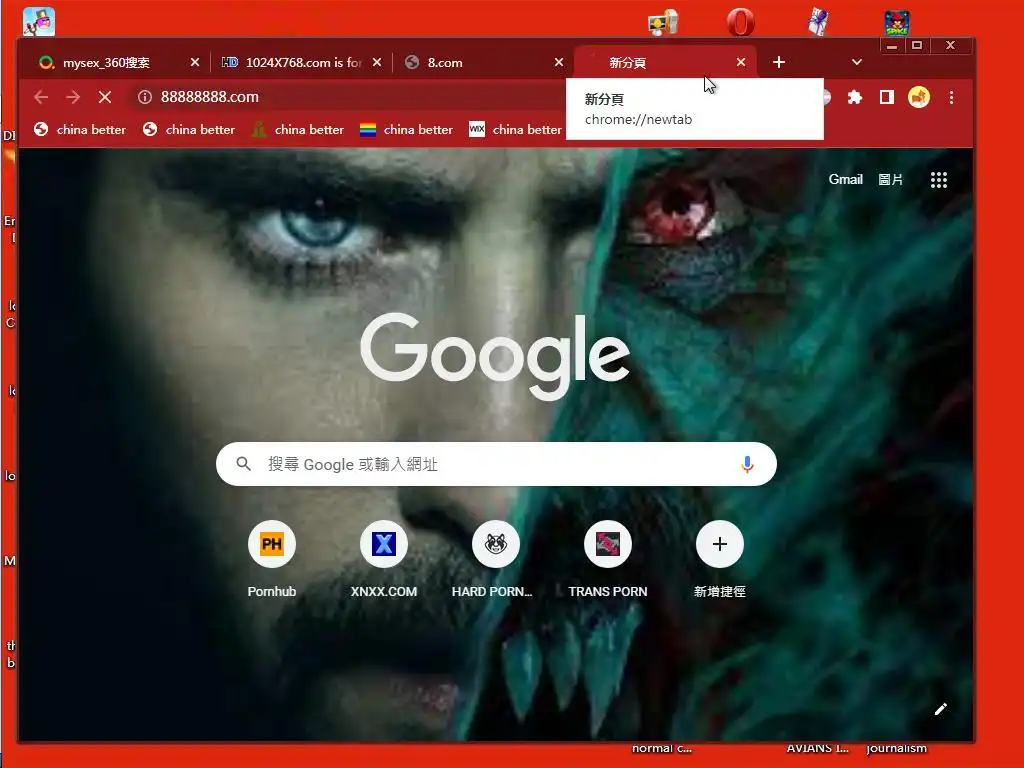Viewport: 1024px width, 768px height.
Task: Go forward to next page
Action: coord(73,97)
